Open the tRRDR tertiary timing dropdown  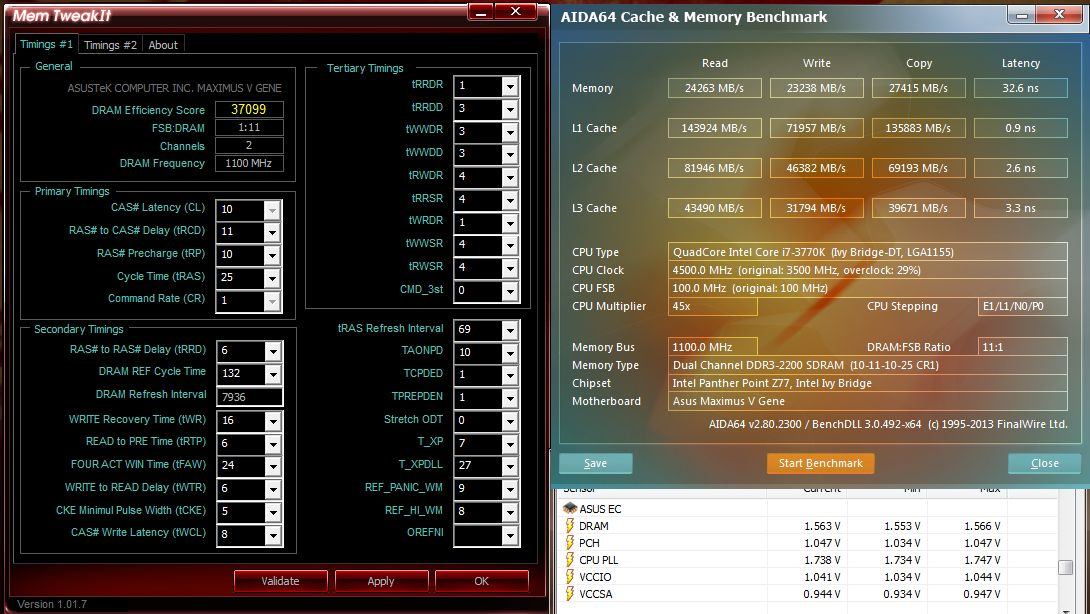(510, 86)
